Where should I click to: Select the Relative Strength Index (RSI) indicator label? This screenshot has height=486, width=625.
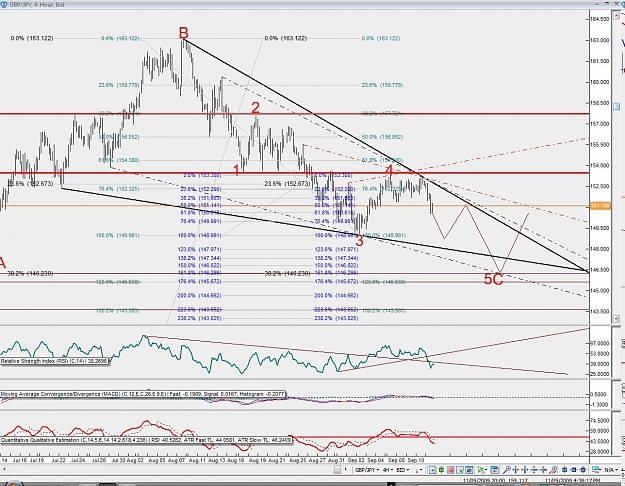pos(55,361)
